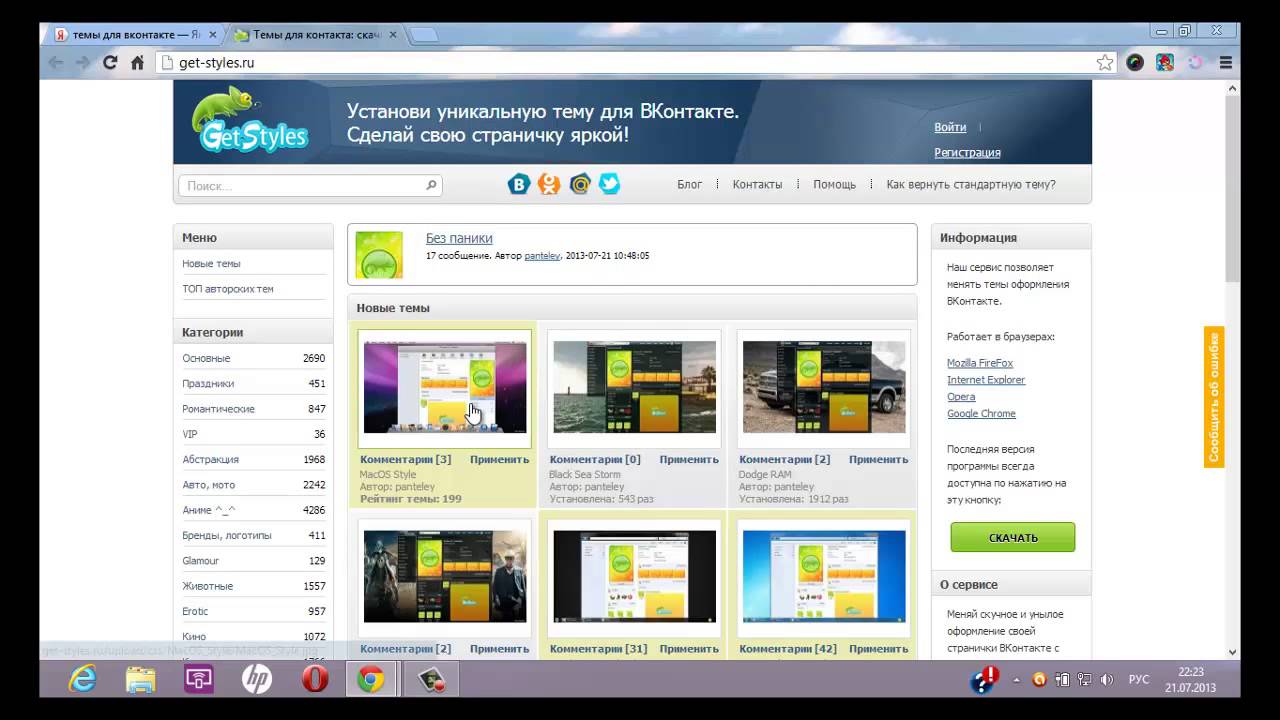This screenshot has height=720, width=1280.
Task: Select the Аниме category
Action: [x=209, y=510]
